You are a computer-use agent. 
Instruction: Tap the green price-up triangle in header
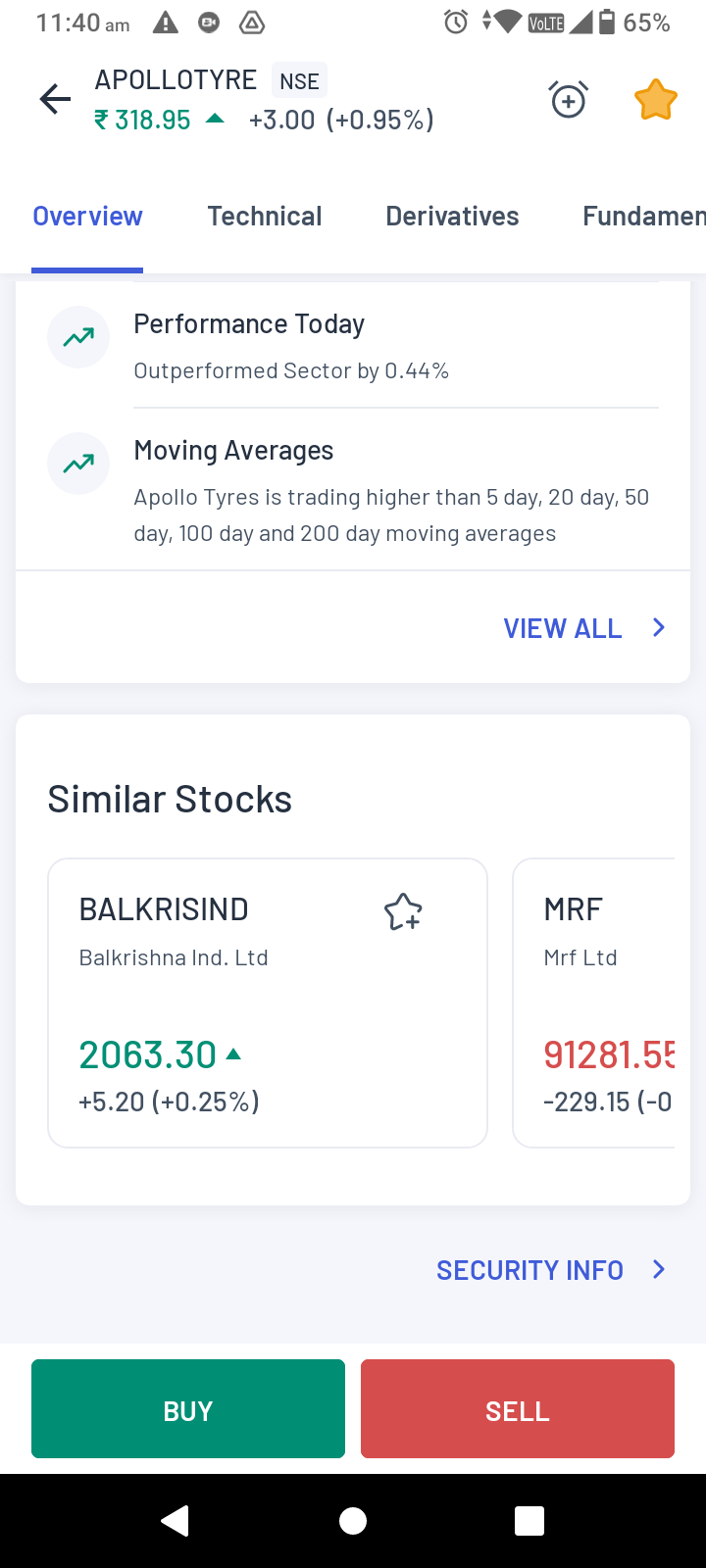click(215, 120)
